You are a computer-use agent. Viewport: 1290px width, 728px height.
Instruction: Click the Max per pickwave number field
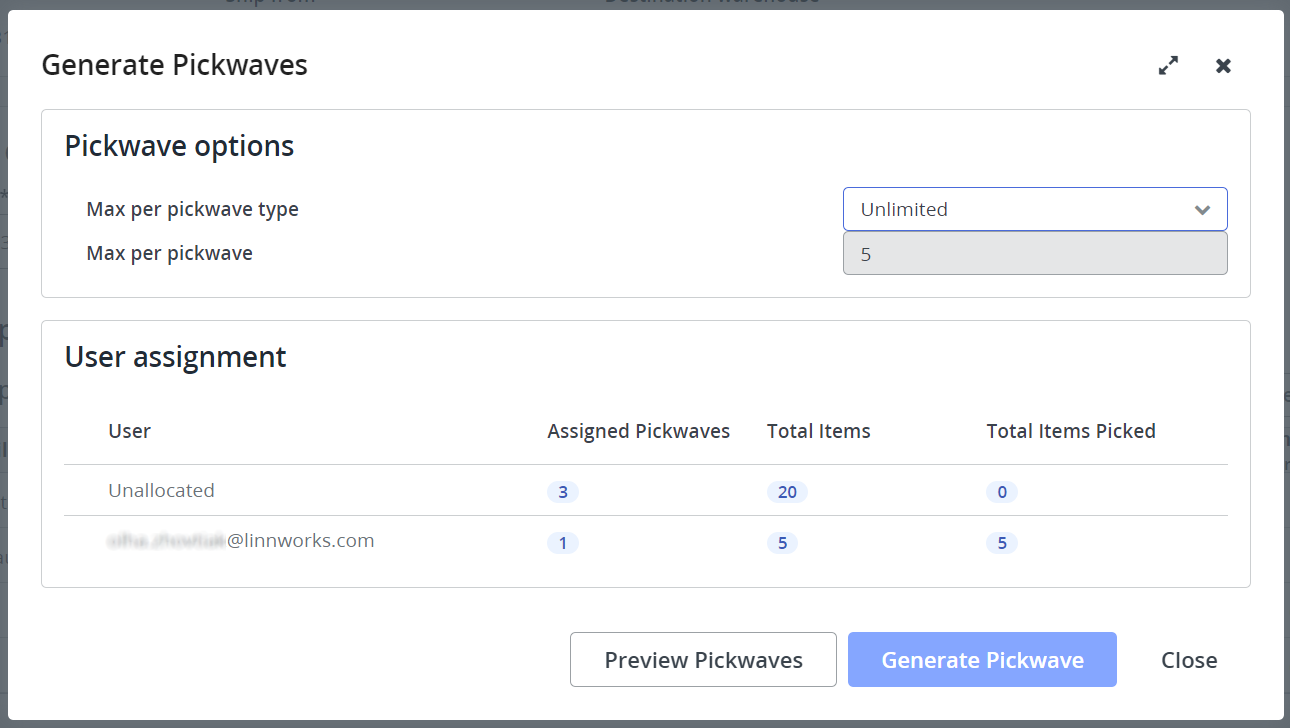1034,254
